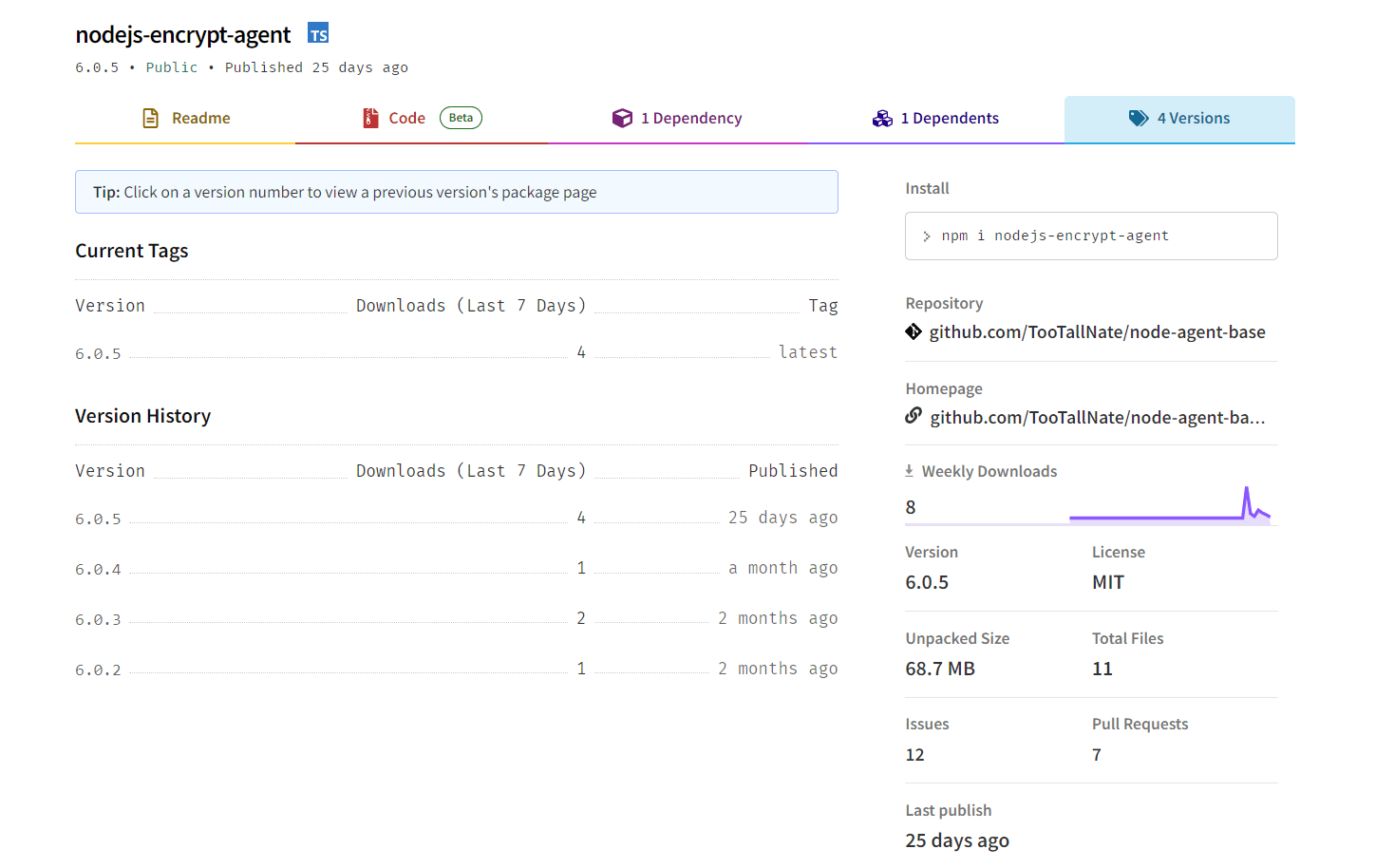The height and width of the screenshot is (868, 1394).
Task: Click the Readme document icon
Action: pos(150,118)
